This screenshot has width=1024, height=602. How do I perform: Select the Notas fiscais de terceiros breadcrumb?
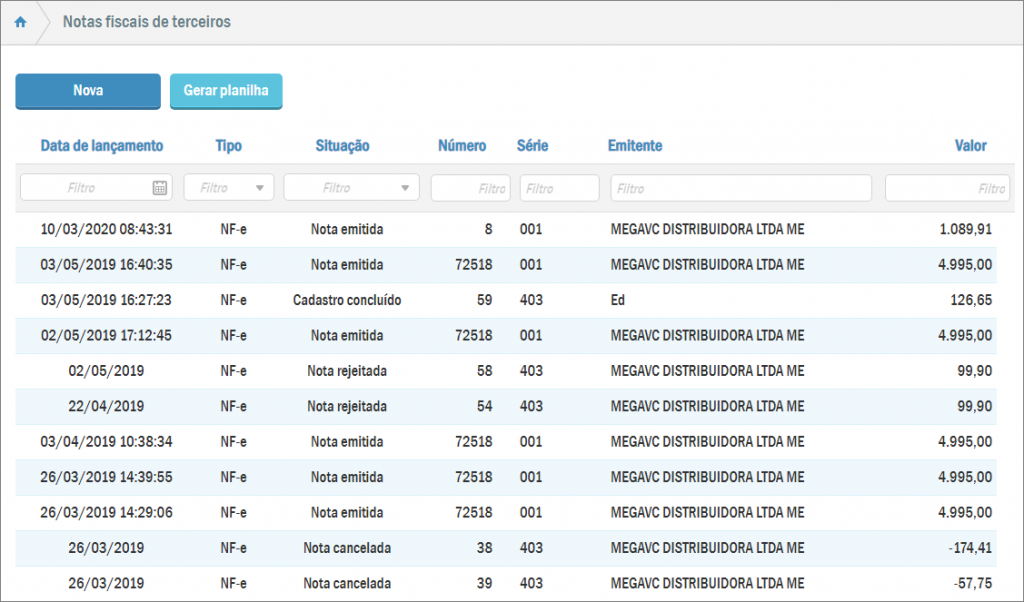click(x=147, y=22)
